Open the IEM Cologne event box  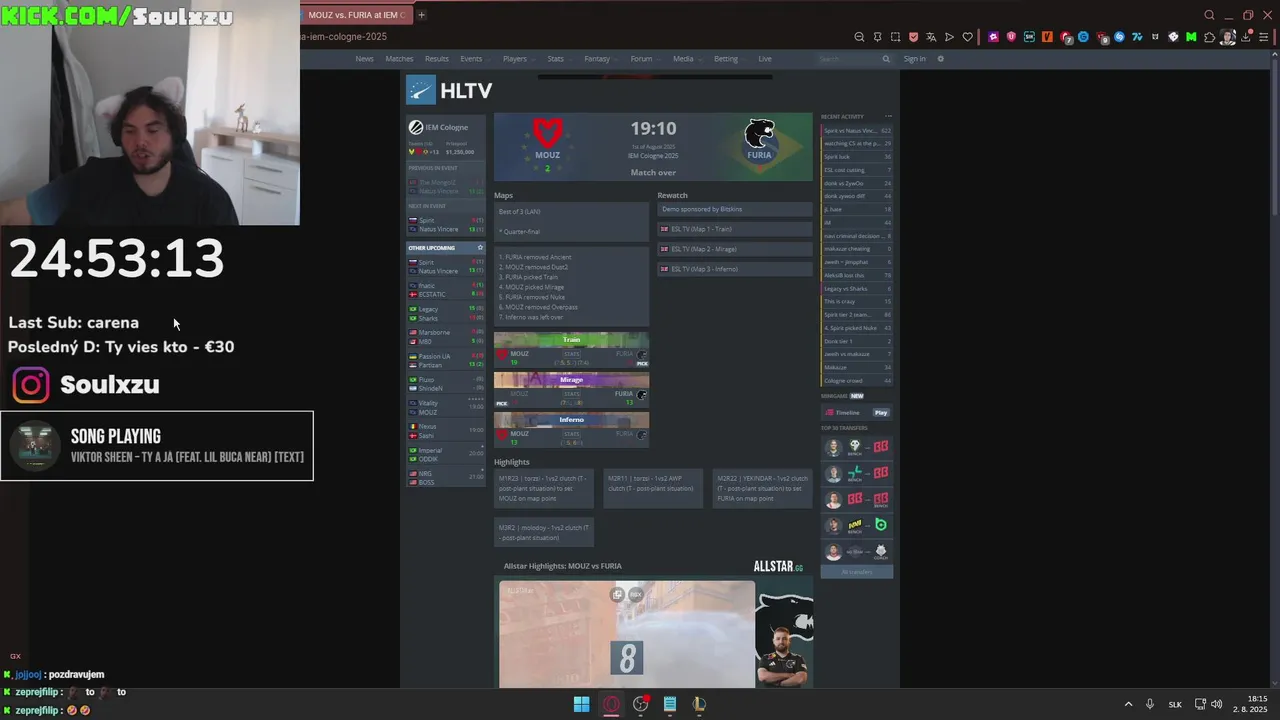pyautogui.click(x=445, y=137)
